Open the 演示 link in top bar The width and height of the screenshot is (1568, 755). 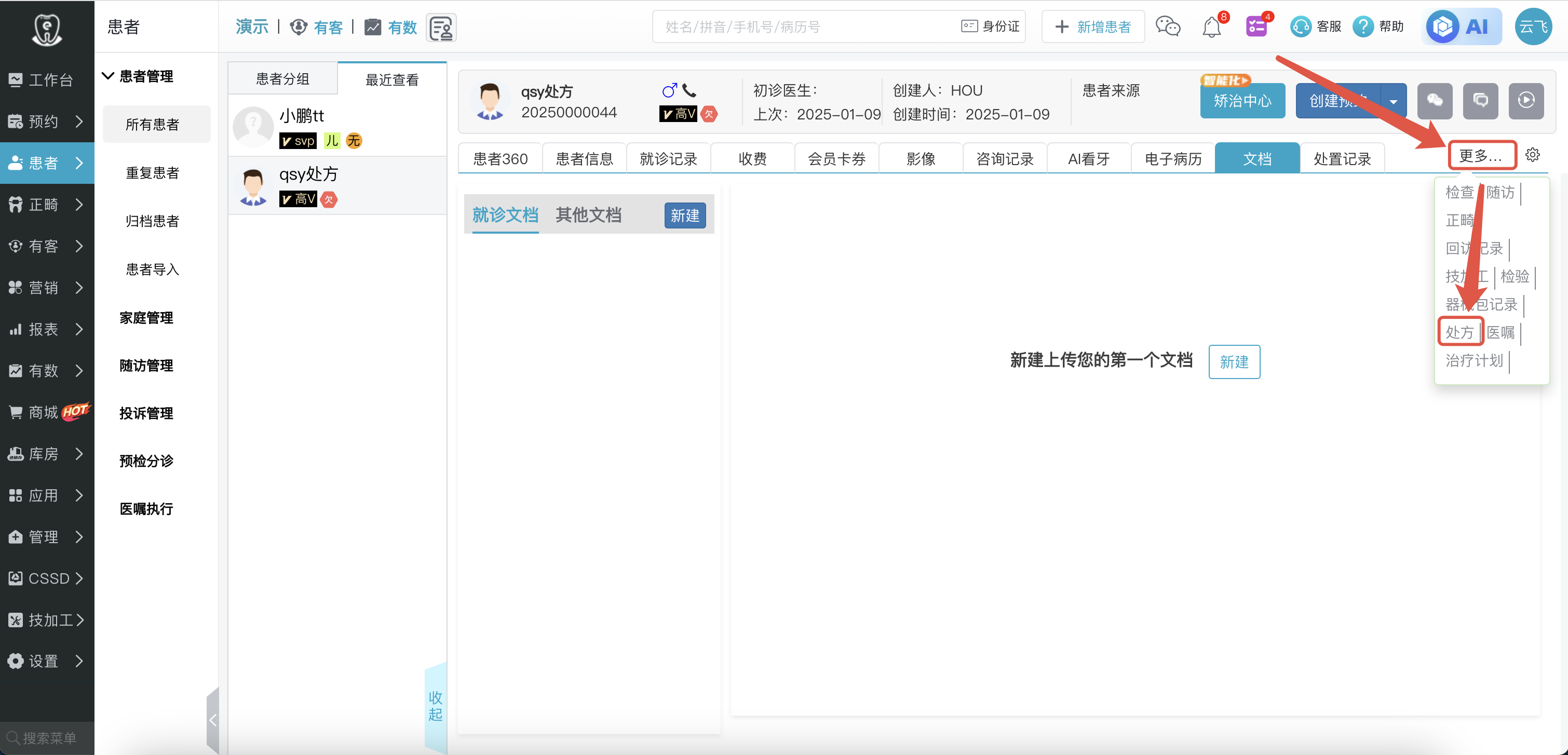coord(252,27)
